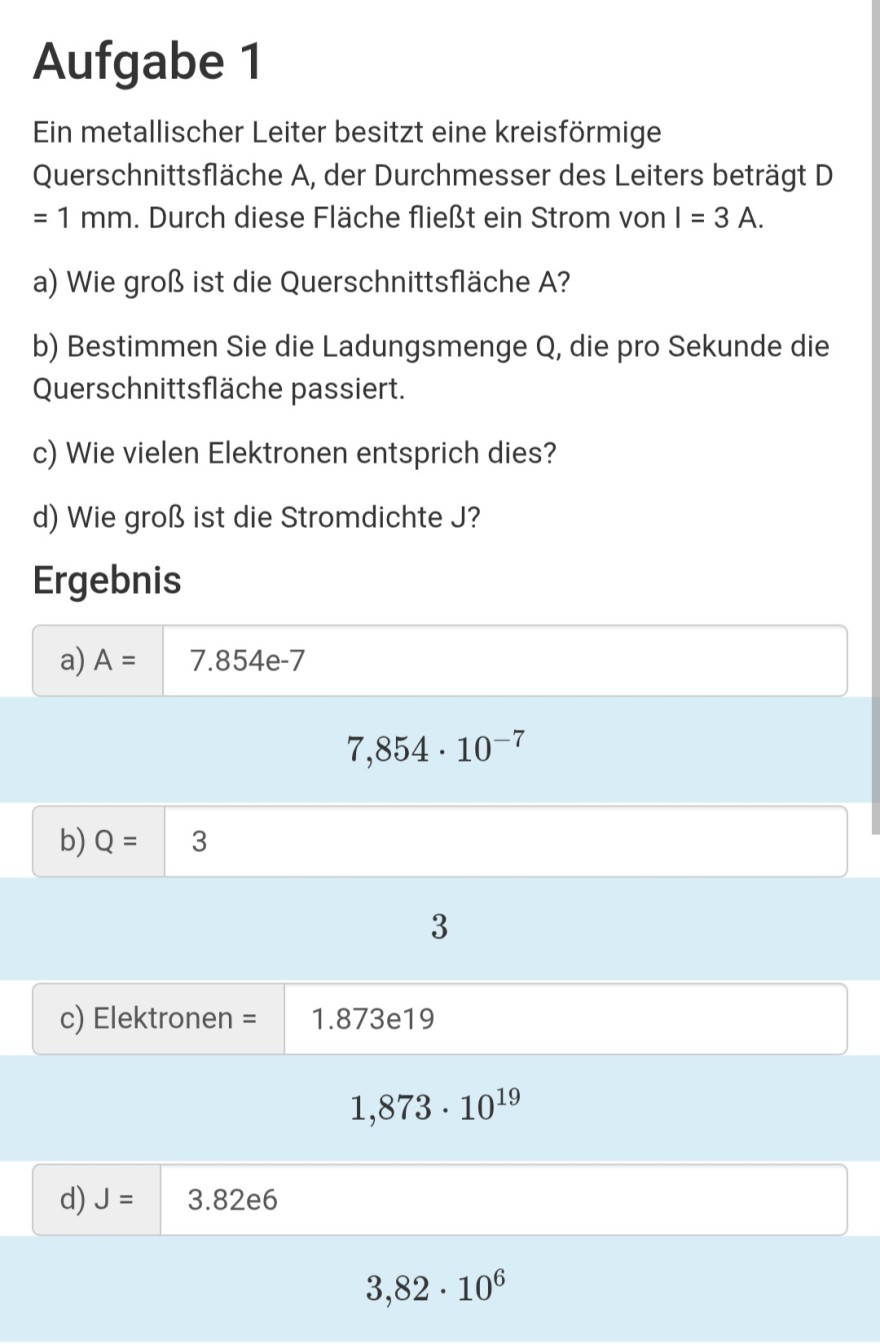Click question a) about Querschnittsfläche A
This screenshot has height=1344, width=880.
[302, 283]
